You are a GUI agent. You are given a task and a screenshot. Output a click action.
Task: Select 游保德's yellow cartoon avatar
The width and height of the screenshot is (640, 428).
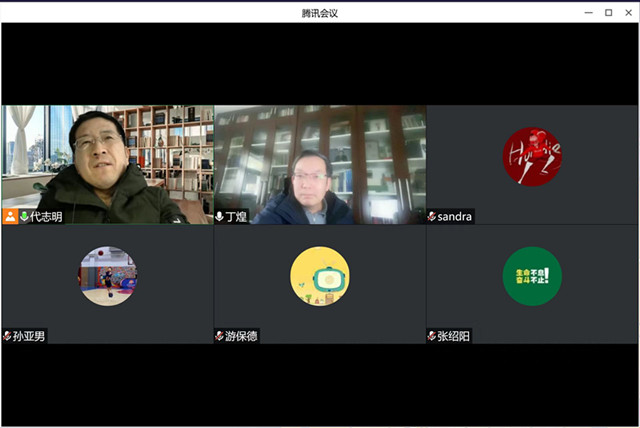pyautogui.click(x=320, y=275)
